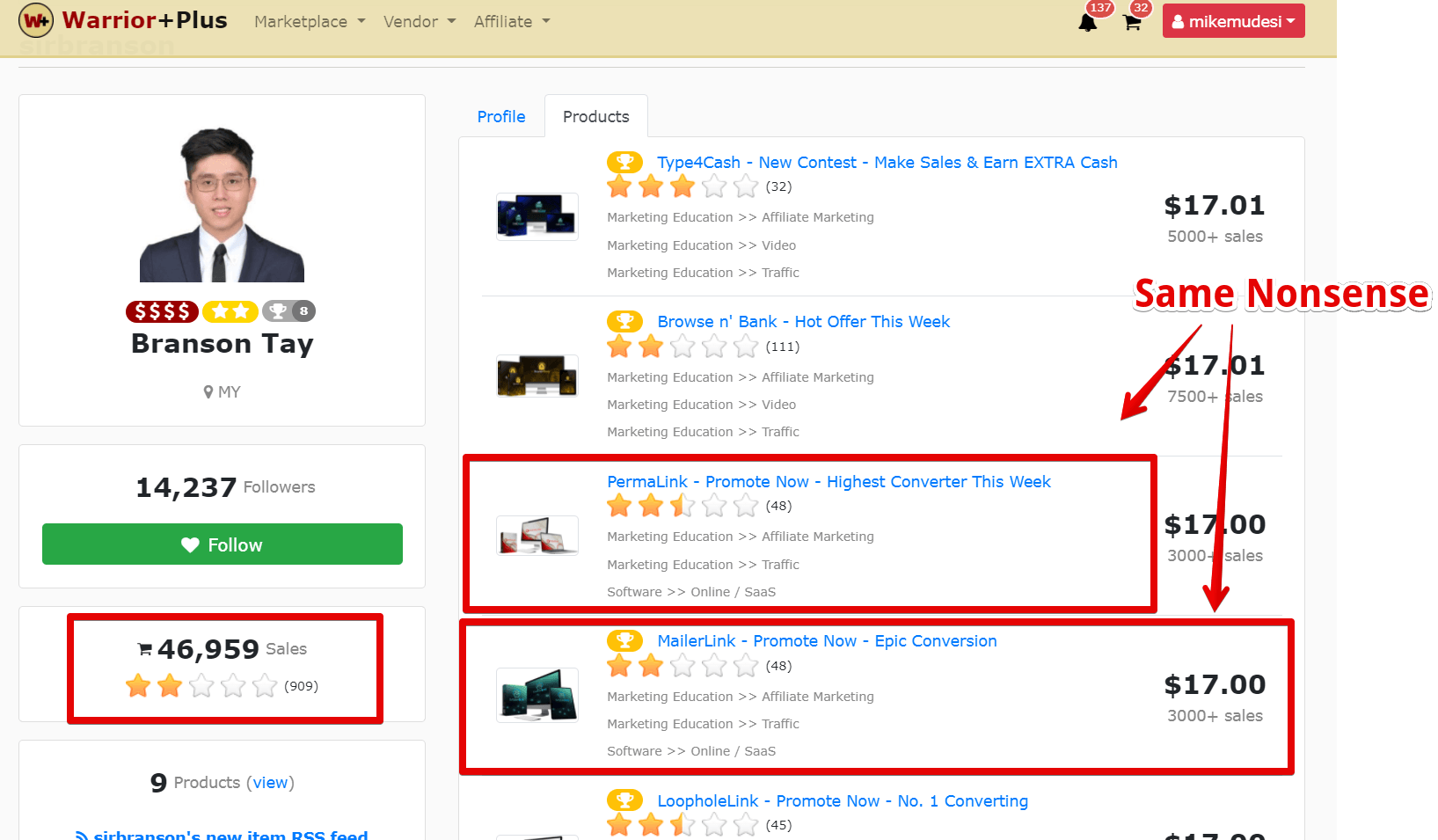Open the mikemudesi account dropdown
The image size is (1438, 840).
1233,21
